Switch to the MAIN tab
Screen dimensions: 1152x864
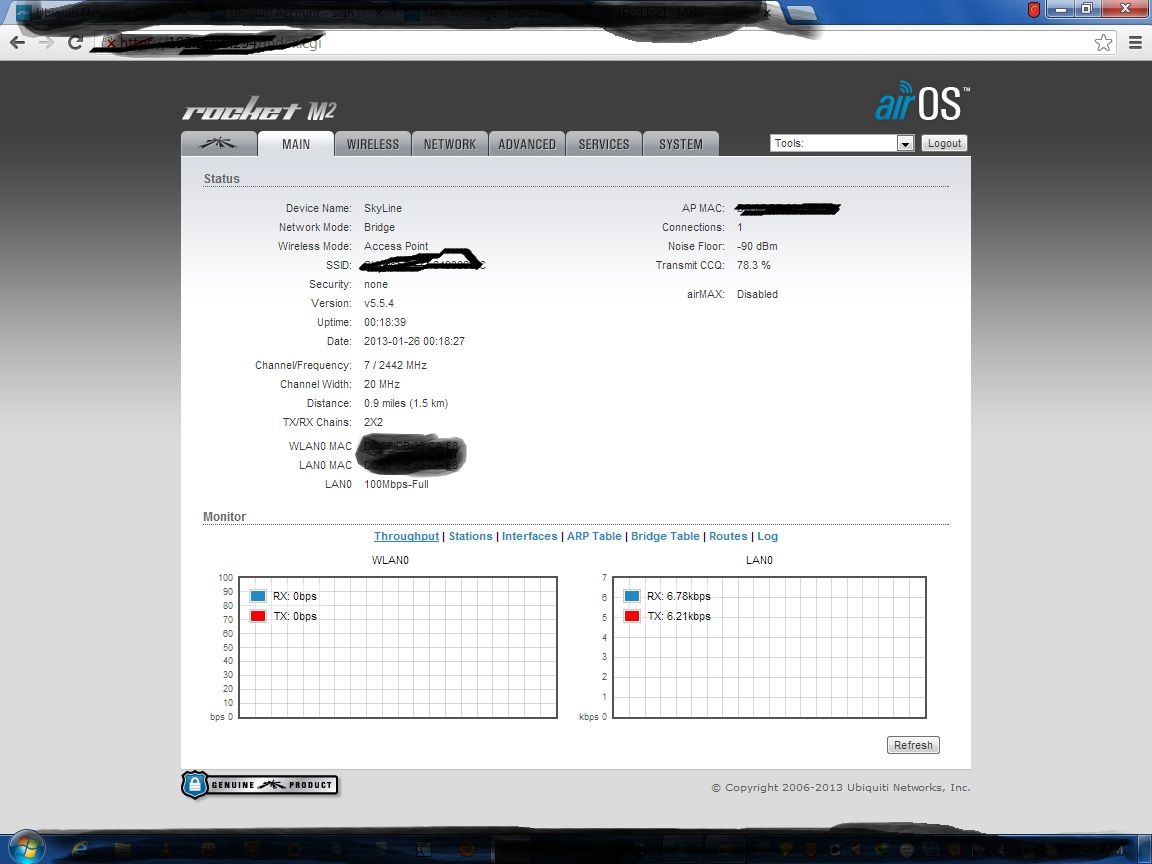click(296, 144)
